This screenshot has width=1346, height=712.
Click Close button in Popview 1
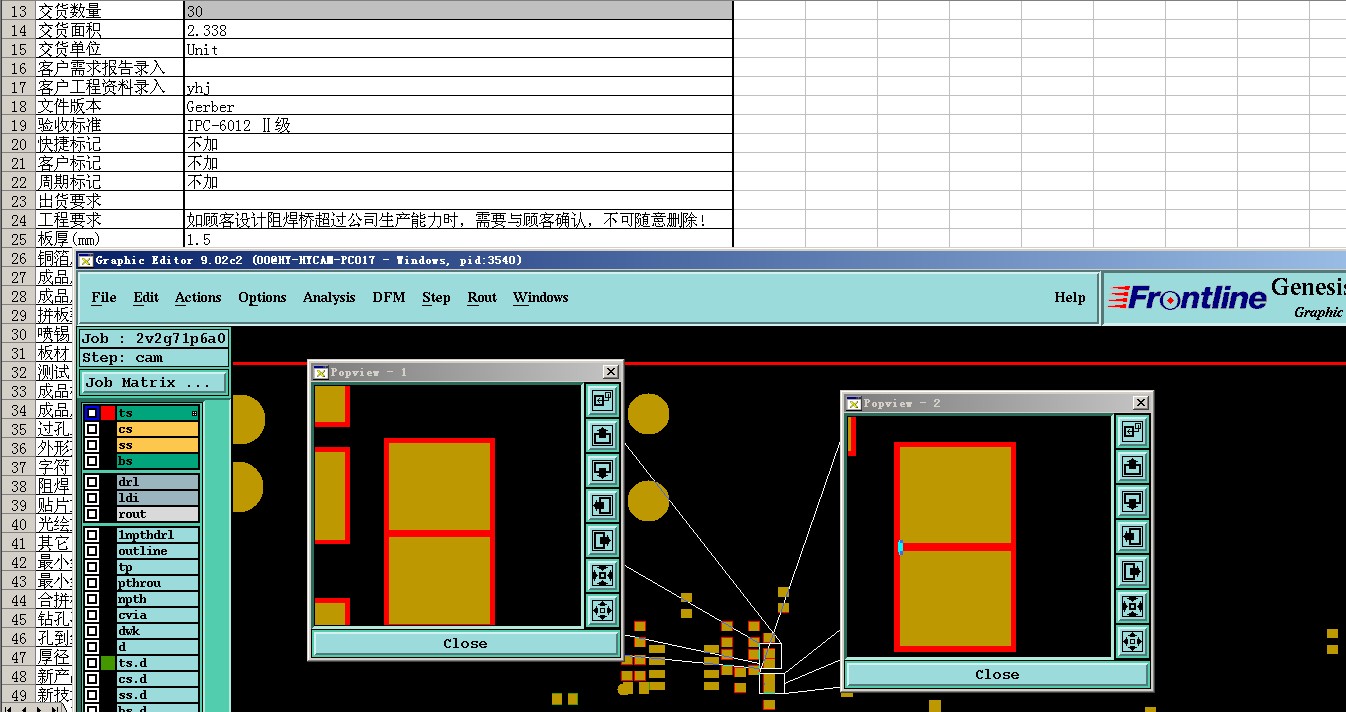click(x=465, y=643)
